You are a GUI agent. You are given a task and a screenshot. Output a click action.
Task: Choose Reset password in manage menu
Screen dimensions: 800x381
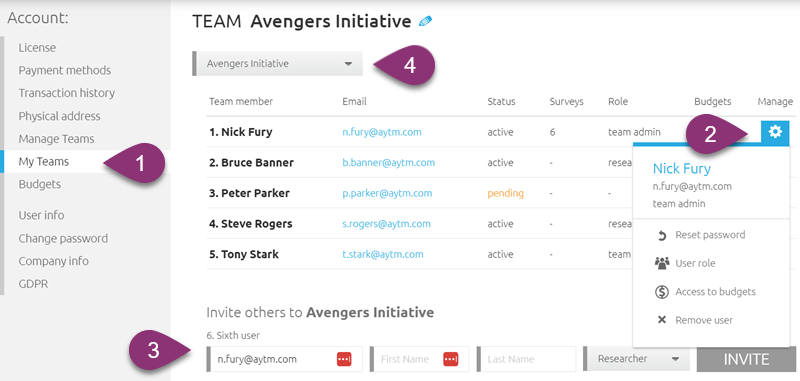click(x=710, y=235)
